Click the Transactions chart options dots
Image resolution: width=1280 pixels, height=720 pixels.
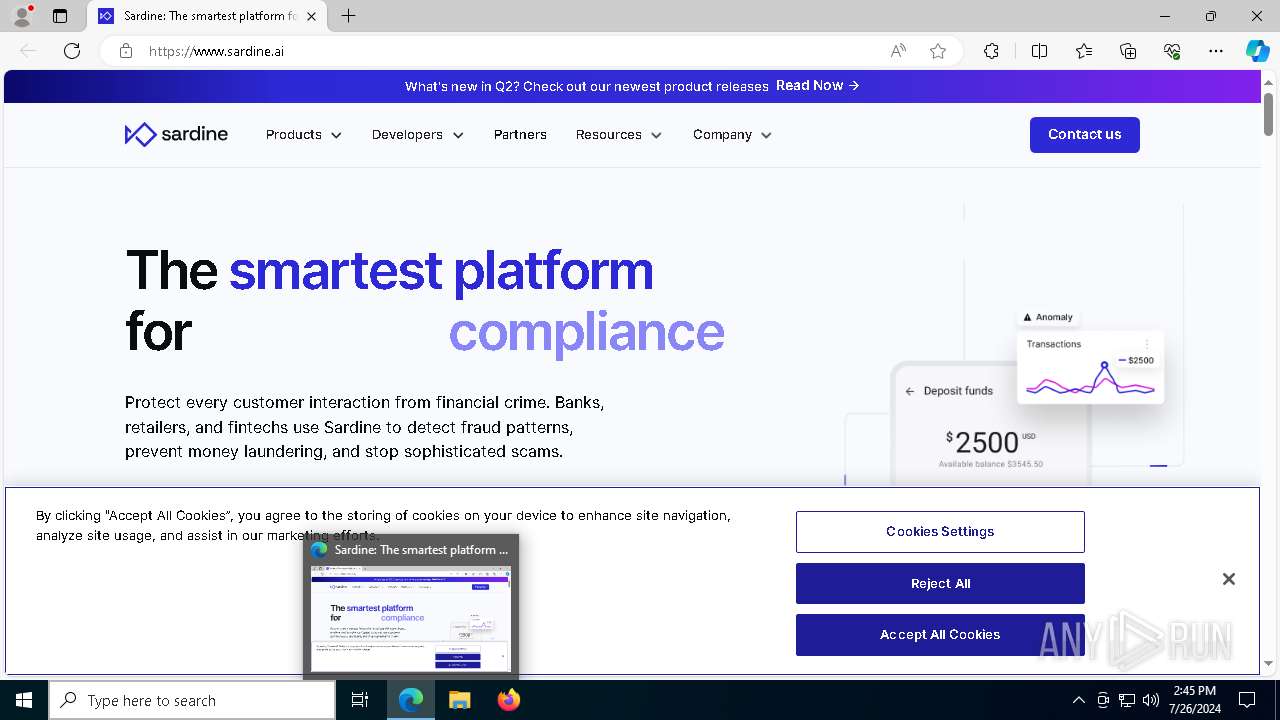coord(1147,344)
